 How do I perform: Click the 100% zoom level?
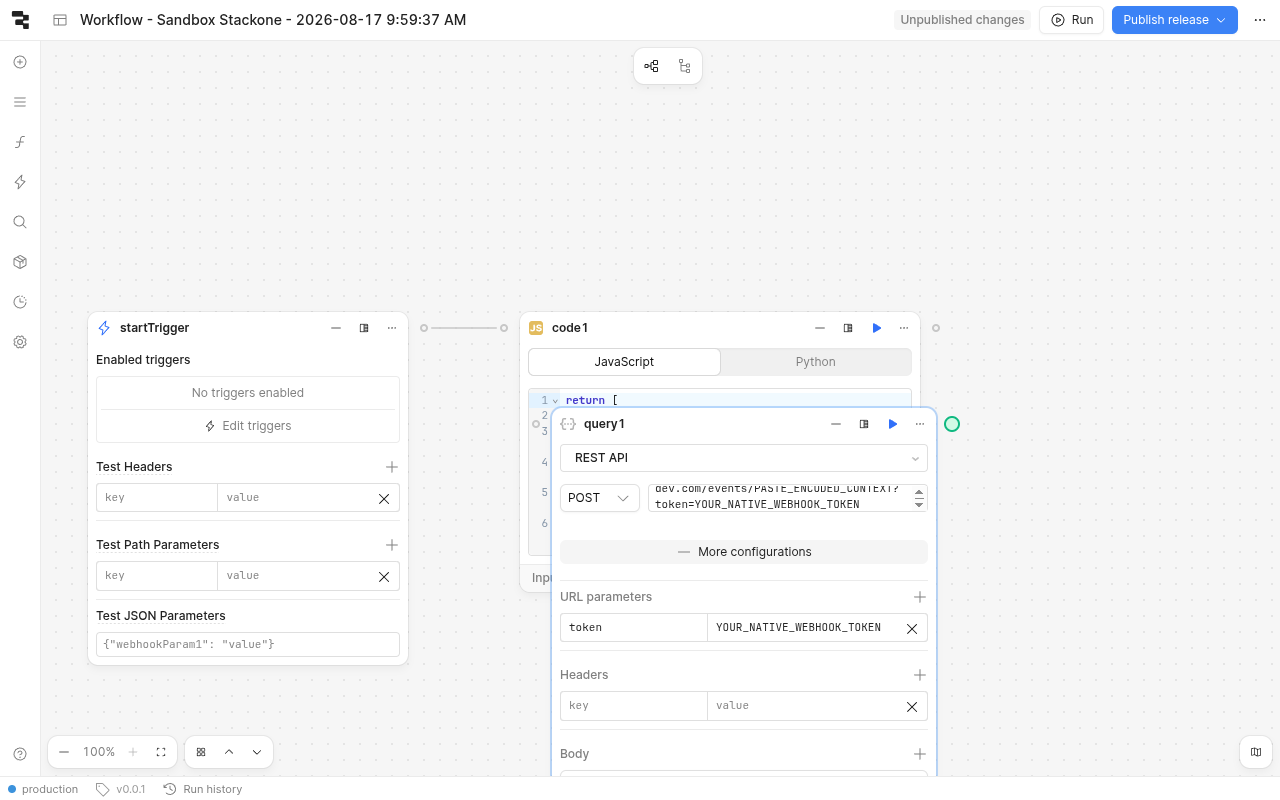click(x=99, y=752)
